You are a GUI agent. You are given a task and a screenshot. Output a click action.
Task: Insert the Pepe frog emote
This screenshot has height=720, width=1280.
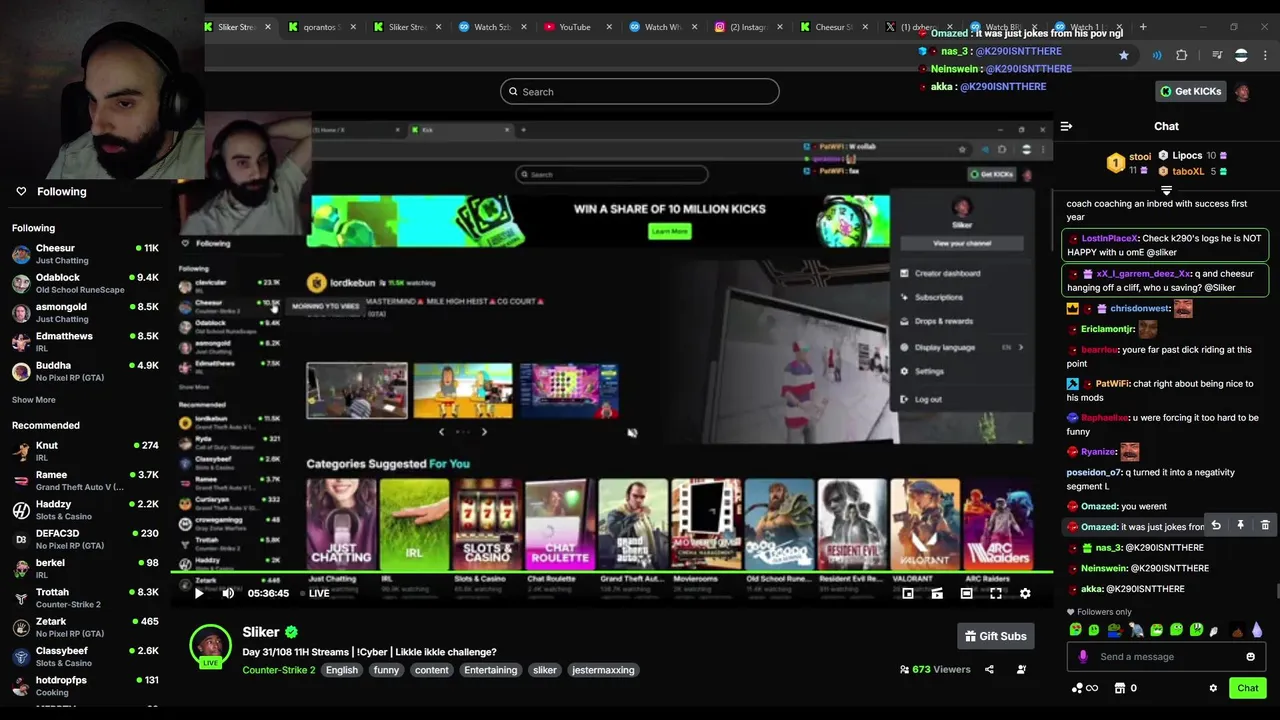1115,630
